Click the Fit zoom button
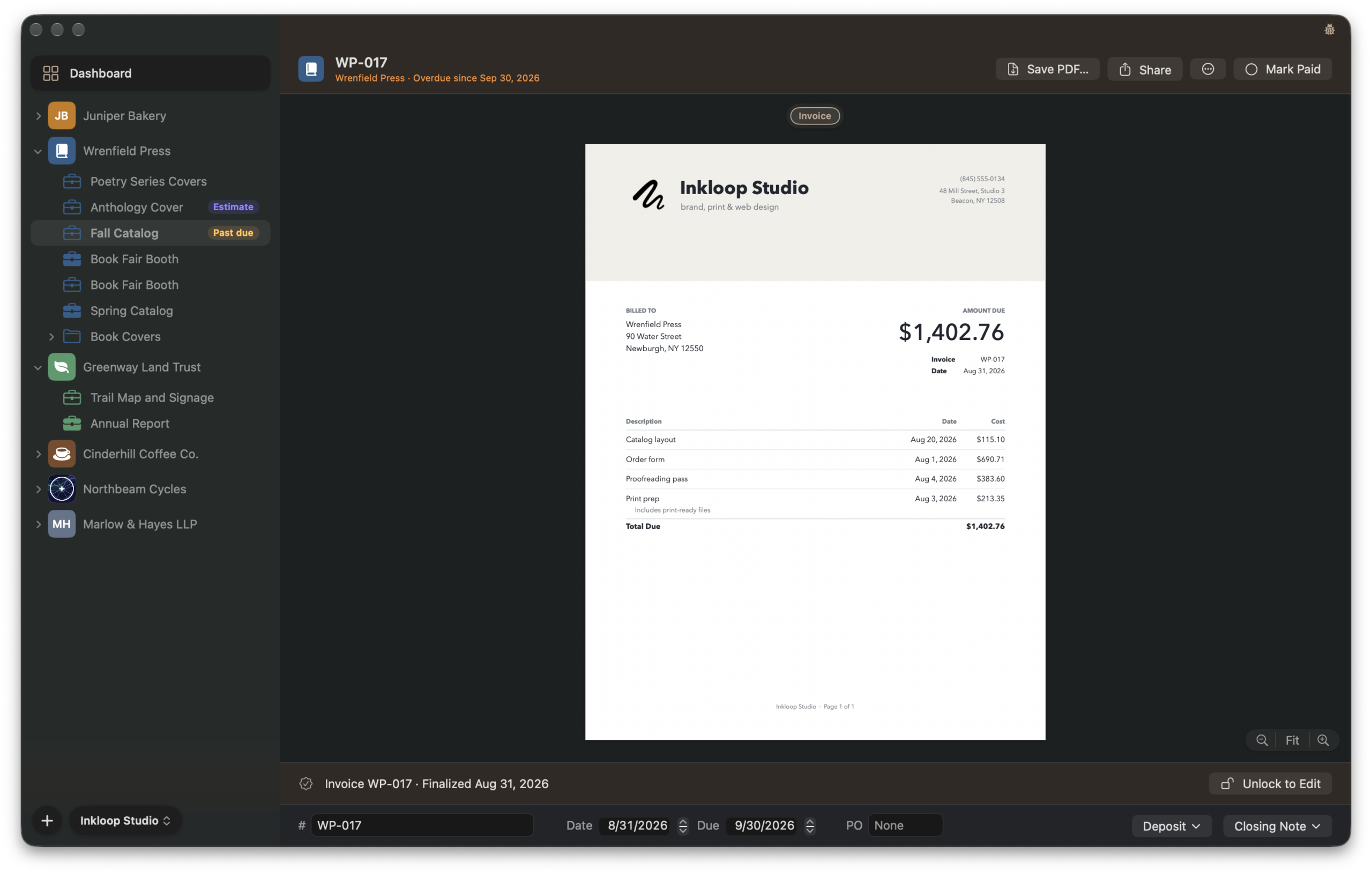 (x=1292, y=740)
